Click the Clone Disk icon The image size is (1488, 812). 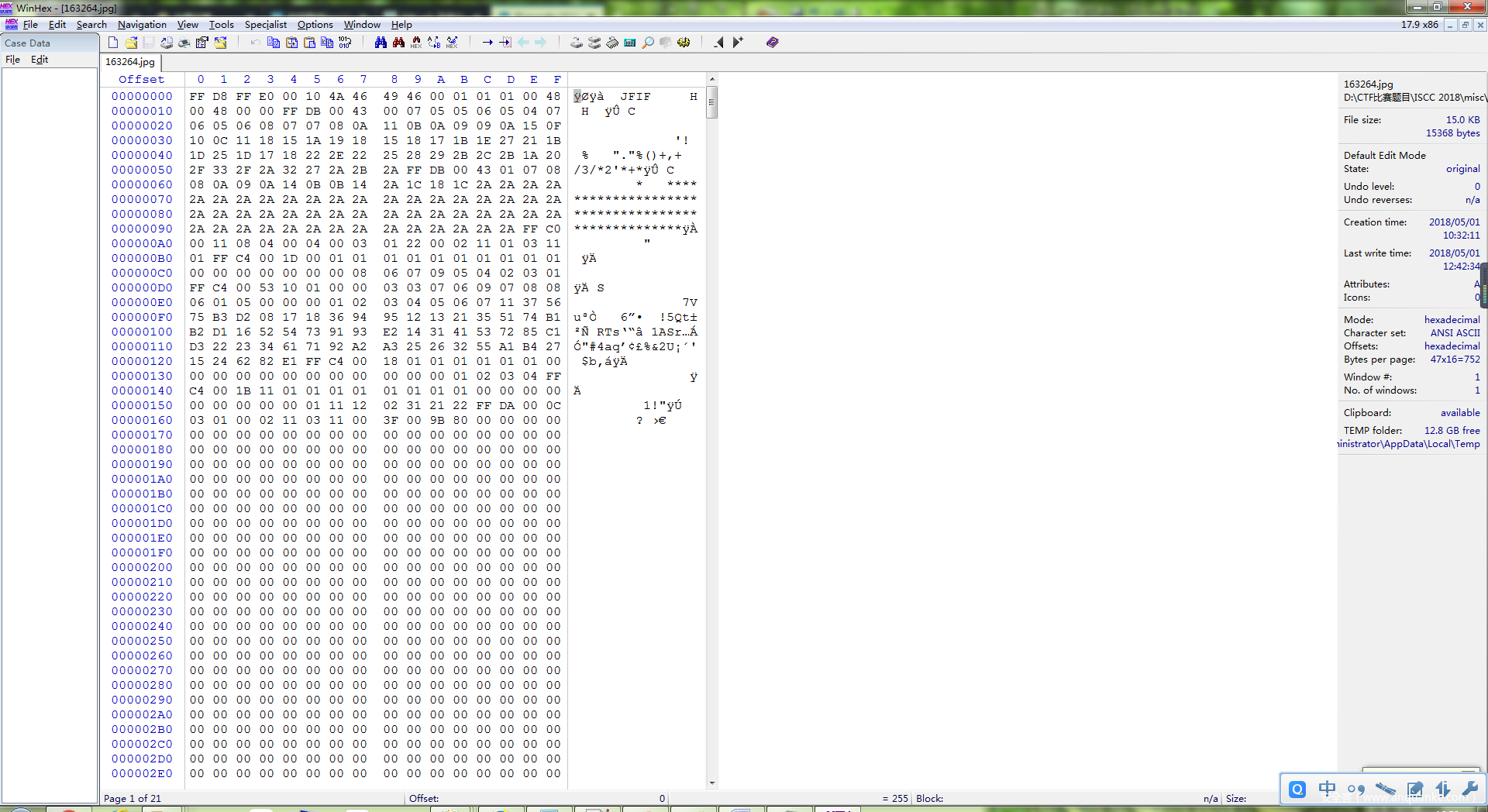click(x=594, y=43)
